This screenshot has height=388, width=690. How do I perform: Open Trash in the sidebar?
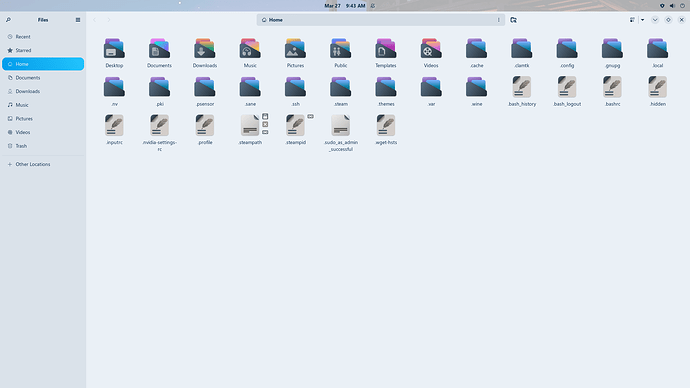point(43,146)
